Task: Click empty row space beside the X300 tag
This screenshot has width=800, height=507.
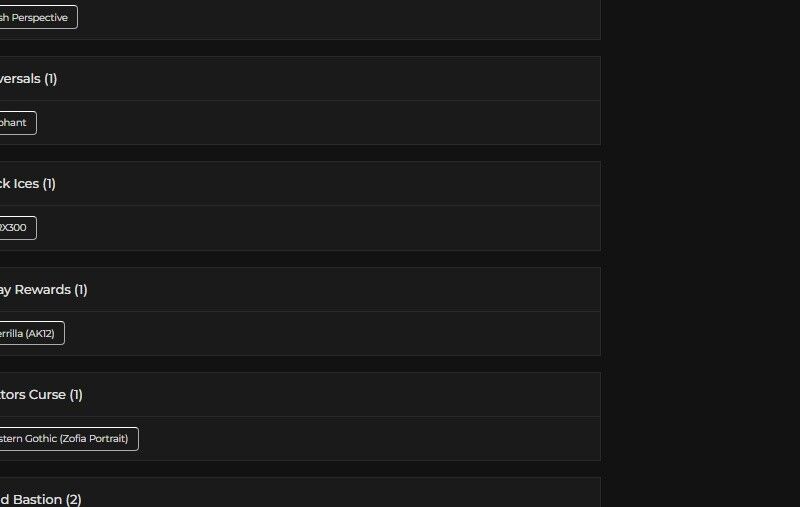Action: tap(300, 228)
